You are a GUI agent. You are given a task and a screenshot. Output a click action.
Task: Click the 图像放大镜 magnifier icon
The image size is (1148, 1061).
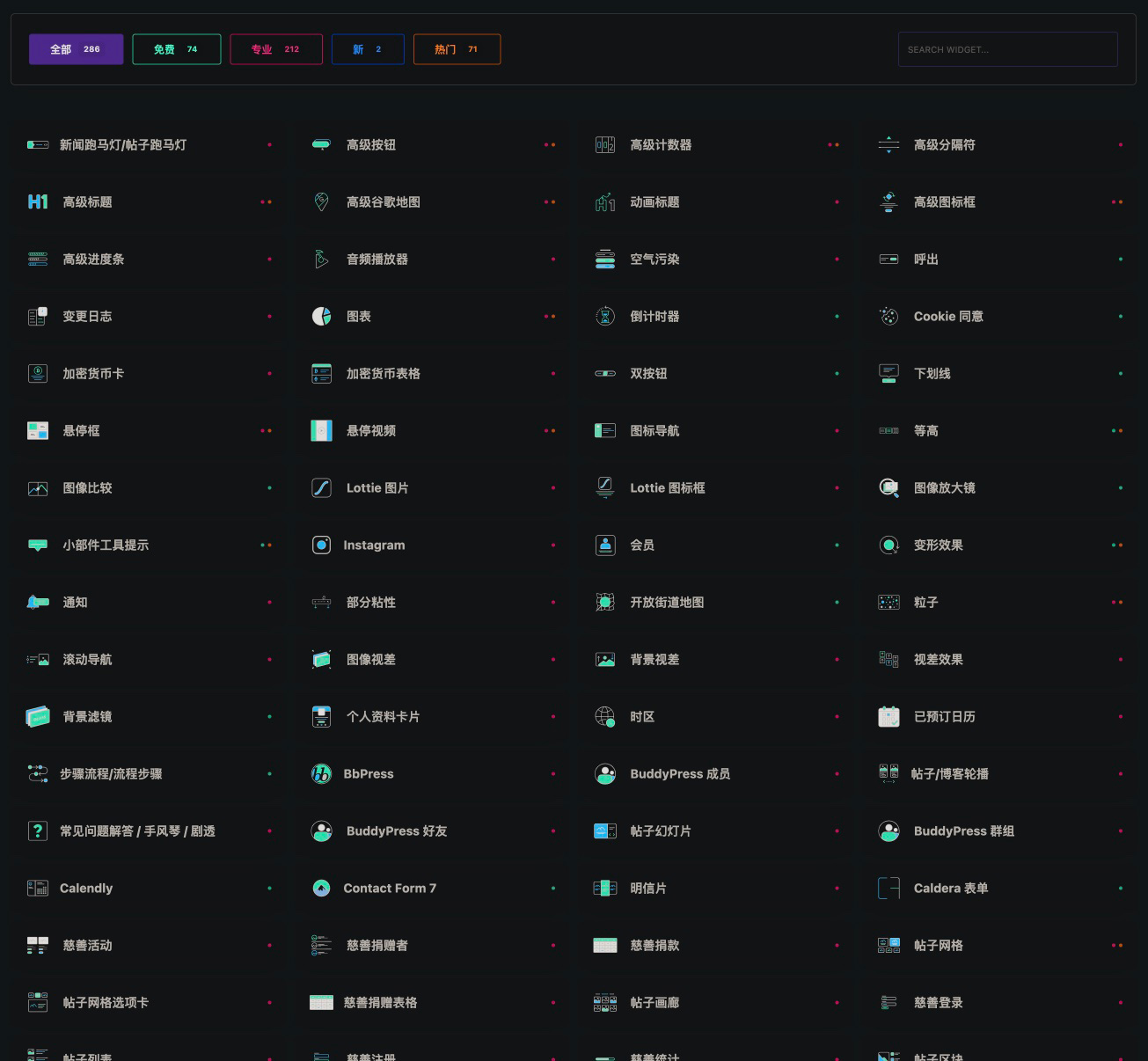pos(889,487)
